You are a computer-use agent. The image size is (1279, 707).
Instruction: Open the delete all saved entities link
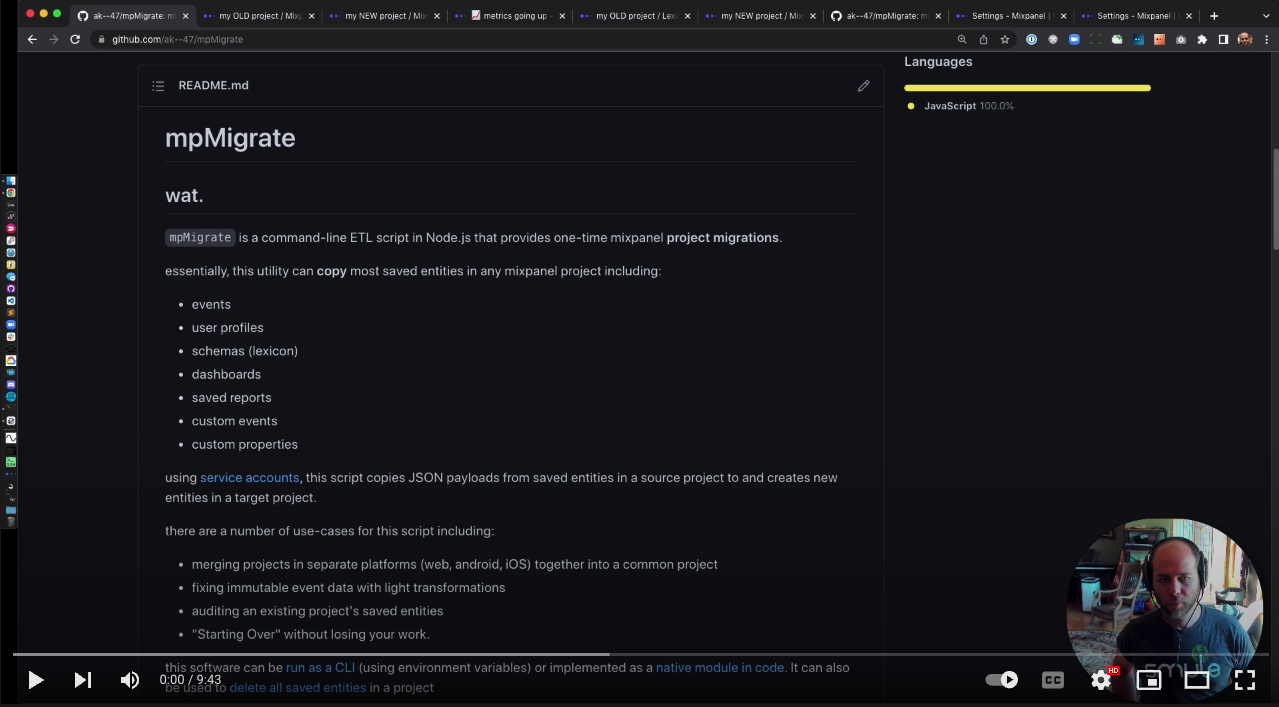(298, 688)
